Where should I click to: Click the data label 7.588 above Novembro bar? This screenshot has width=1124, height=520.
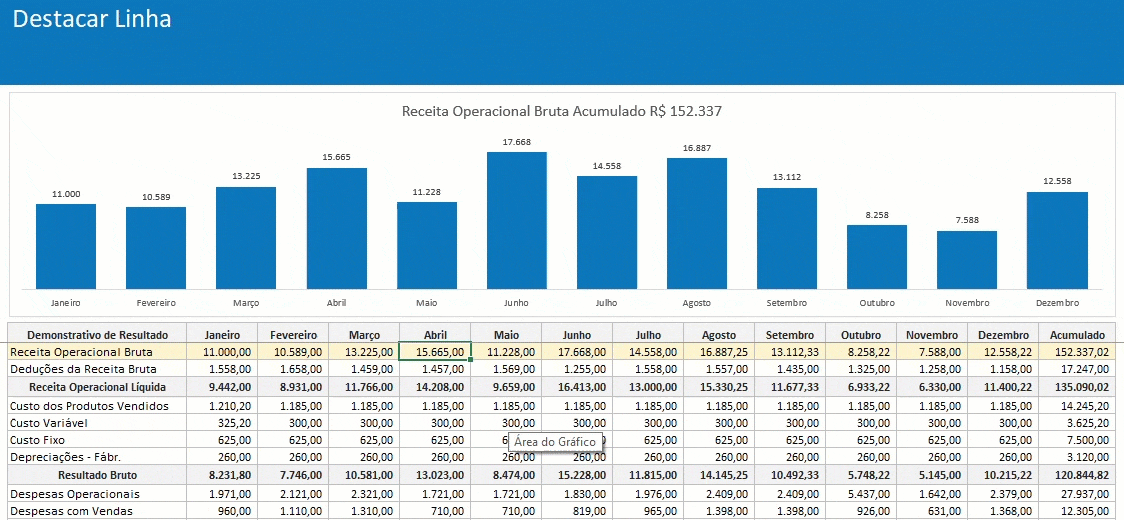(x=967, y=220)
